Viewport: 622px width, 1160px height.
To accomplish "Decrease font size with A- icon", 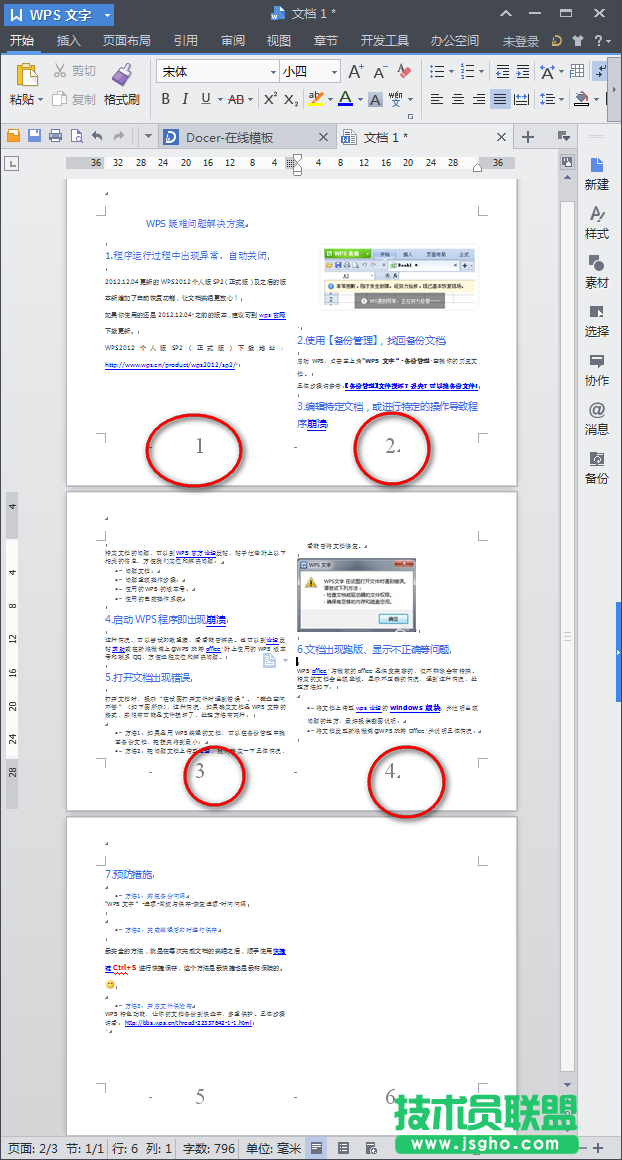I will [381, 72].
